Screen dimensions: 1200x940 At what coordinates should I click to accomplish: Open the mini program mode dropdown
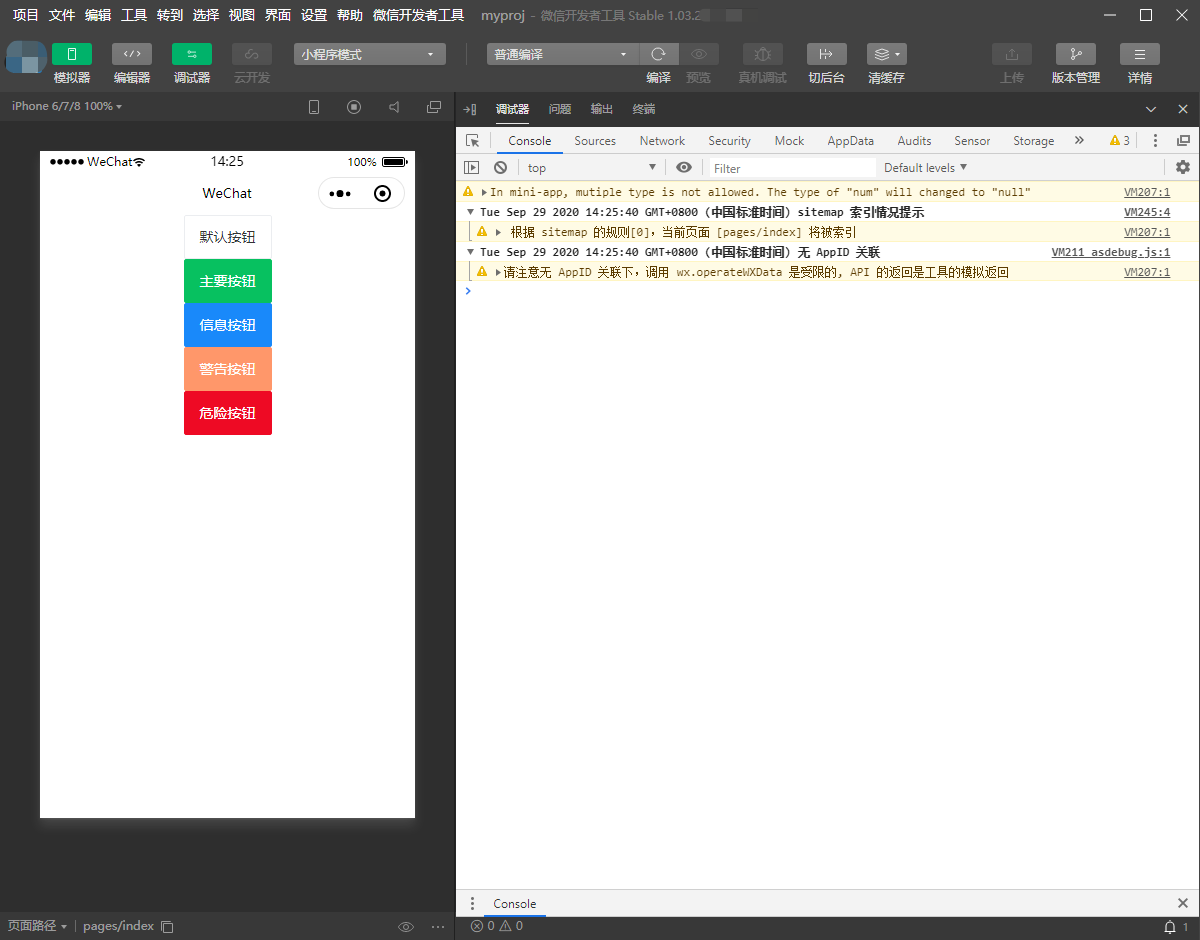[370, 54]
